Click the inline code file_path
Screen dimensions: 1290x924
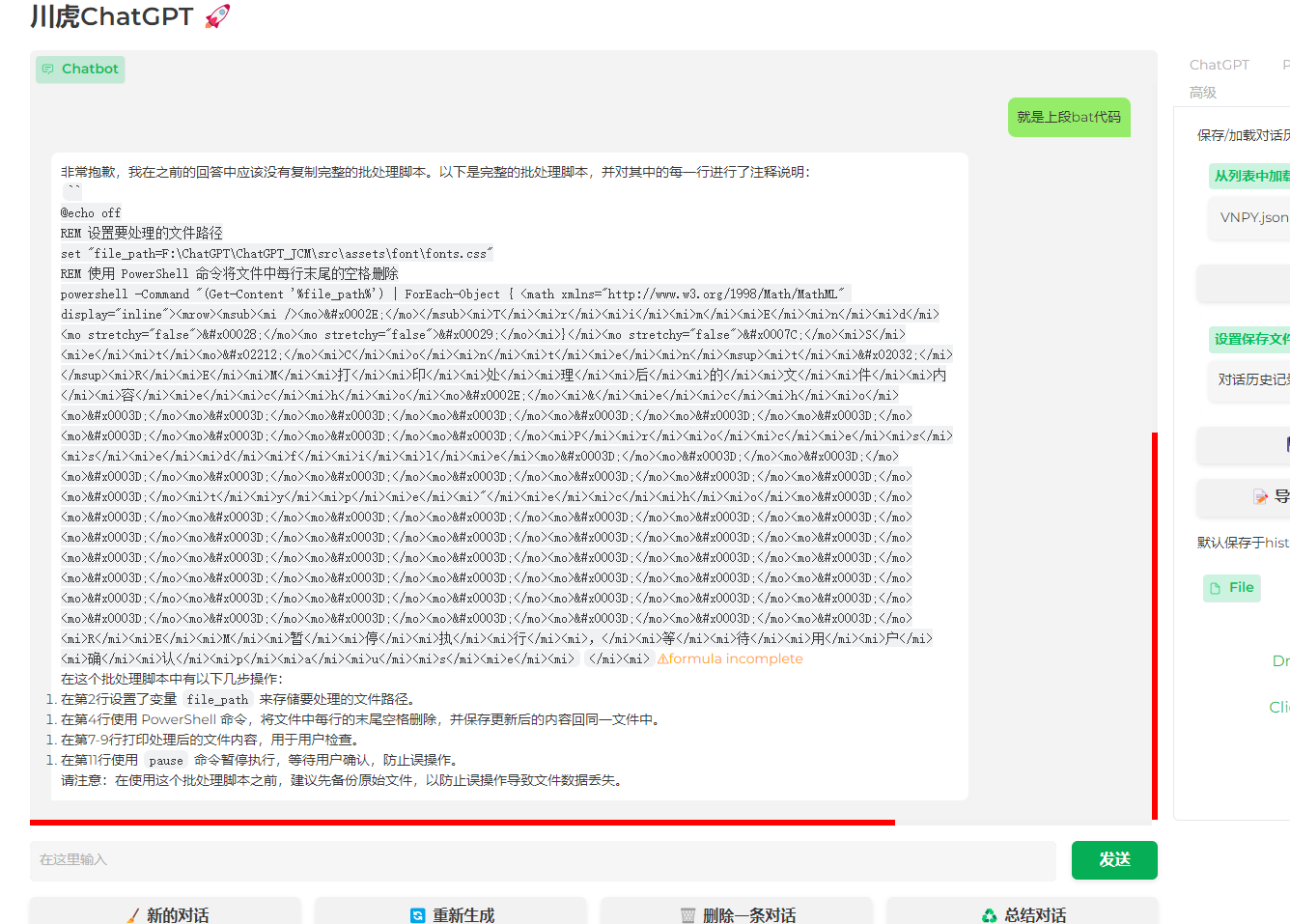(217, 700)
